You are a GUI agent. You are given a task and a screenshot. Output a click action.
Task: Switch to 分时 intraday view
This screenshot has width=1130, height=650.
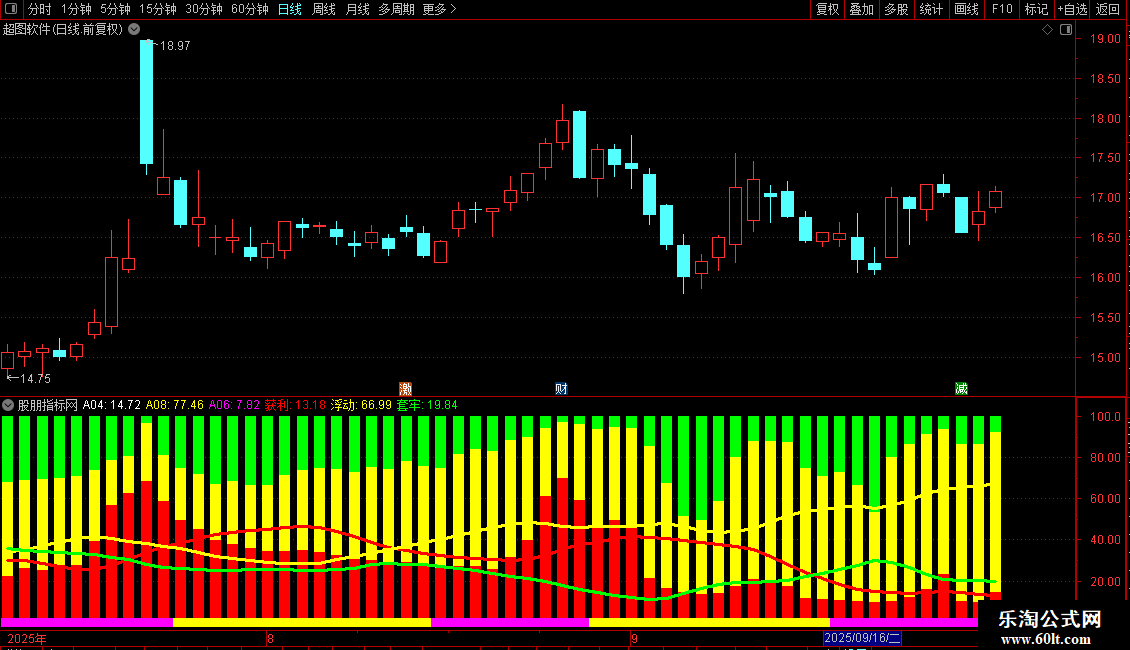point(40,9)
